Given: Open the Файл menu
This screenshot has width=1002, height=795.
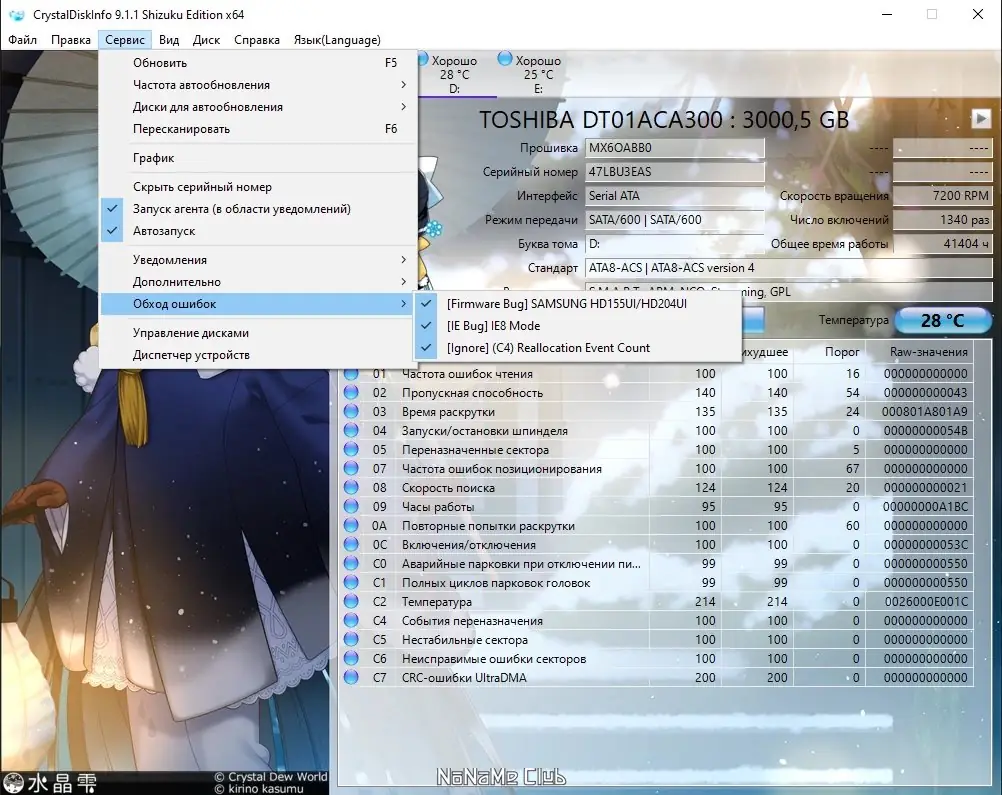Looking at the screenshot, I should [x=22, y=40].
